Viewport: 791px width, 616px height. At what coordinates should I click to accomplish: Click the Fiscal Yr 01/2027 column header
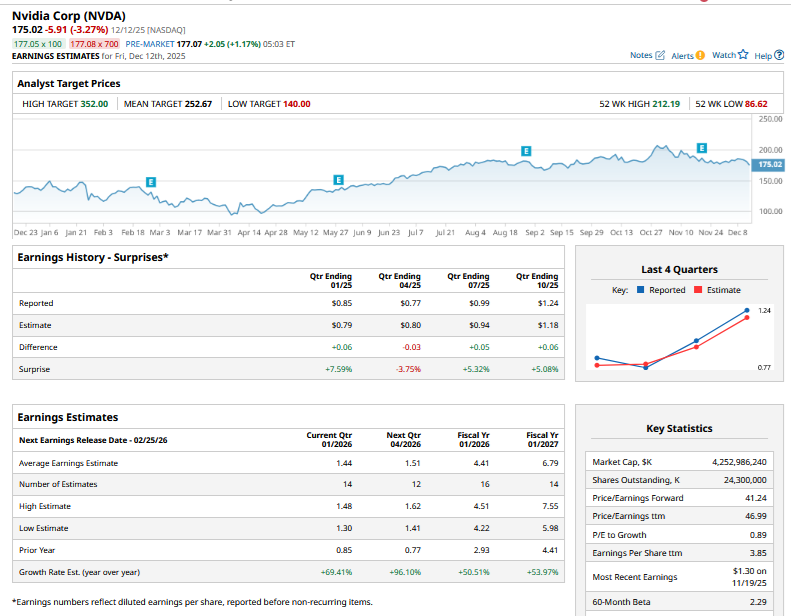point(541,439)
